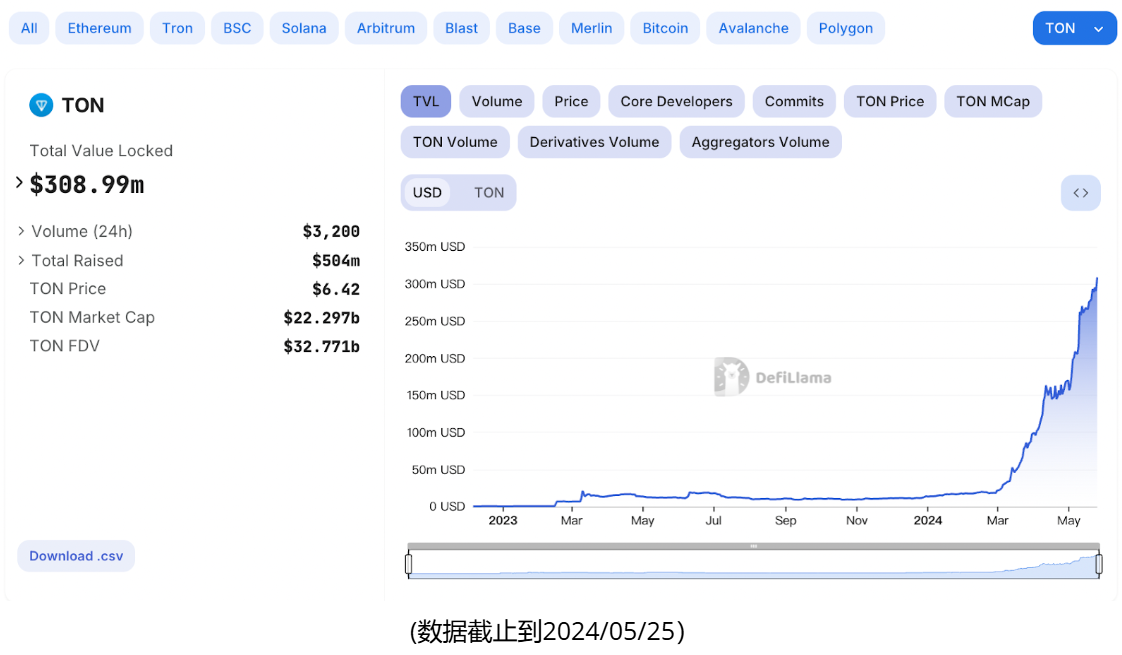Viewport: 1122px width, 655px height.
Task: Expand the Total Raised row
Action: [x=21, y=260]
